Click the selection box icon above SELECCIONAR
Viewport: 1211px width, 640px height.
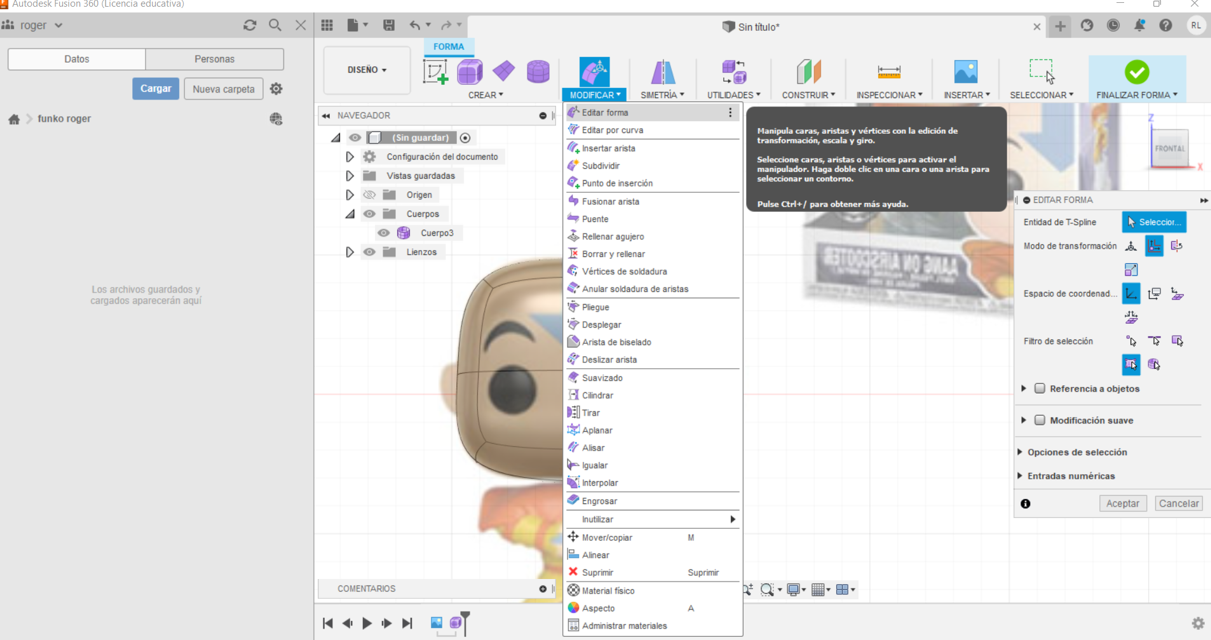[x=1041, y=70]
